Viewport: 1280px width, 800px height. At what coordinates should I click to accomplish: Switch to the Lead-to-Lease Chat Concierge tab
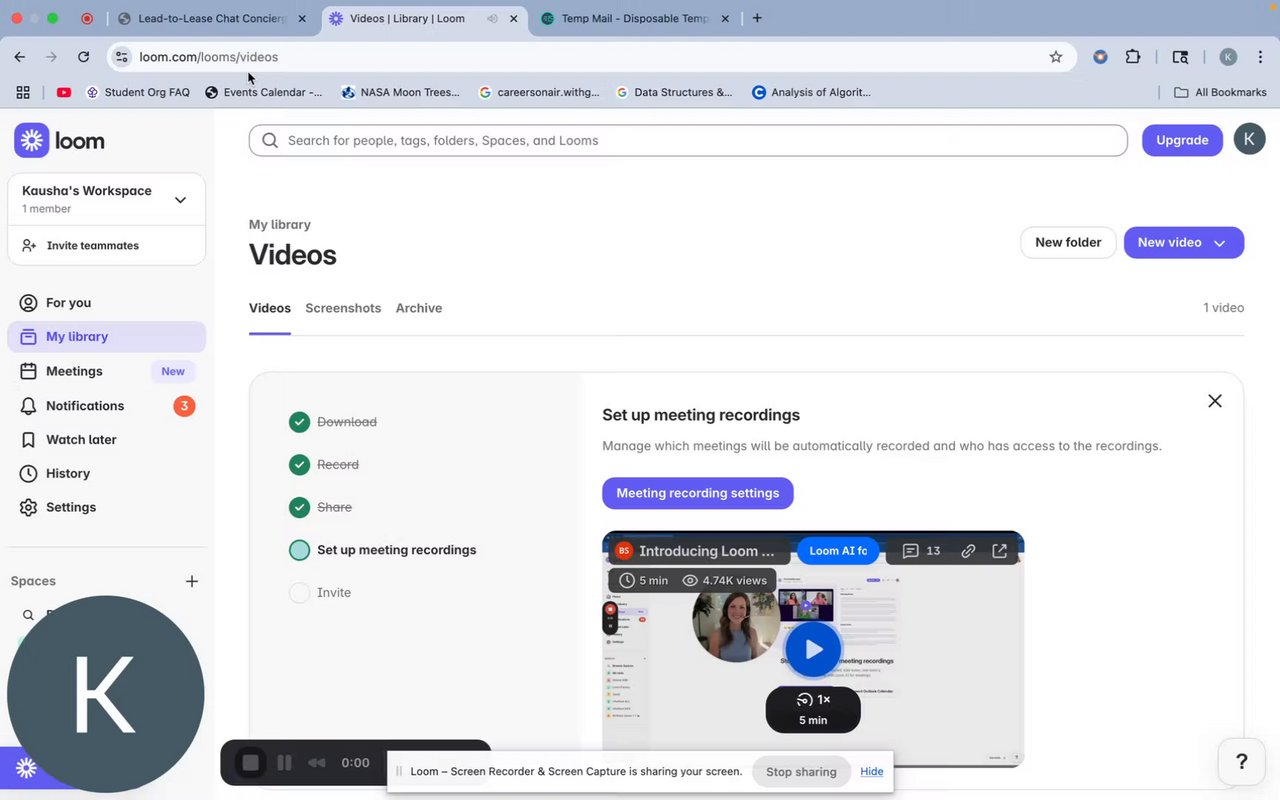tap(212, 18)
